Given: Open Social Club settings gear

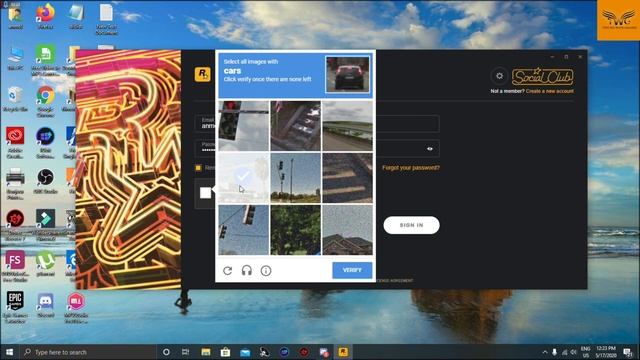Looking at the screenshot, I should tap(499, 76).
